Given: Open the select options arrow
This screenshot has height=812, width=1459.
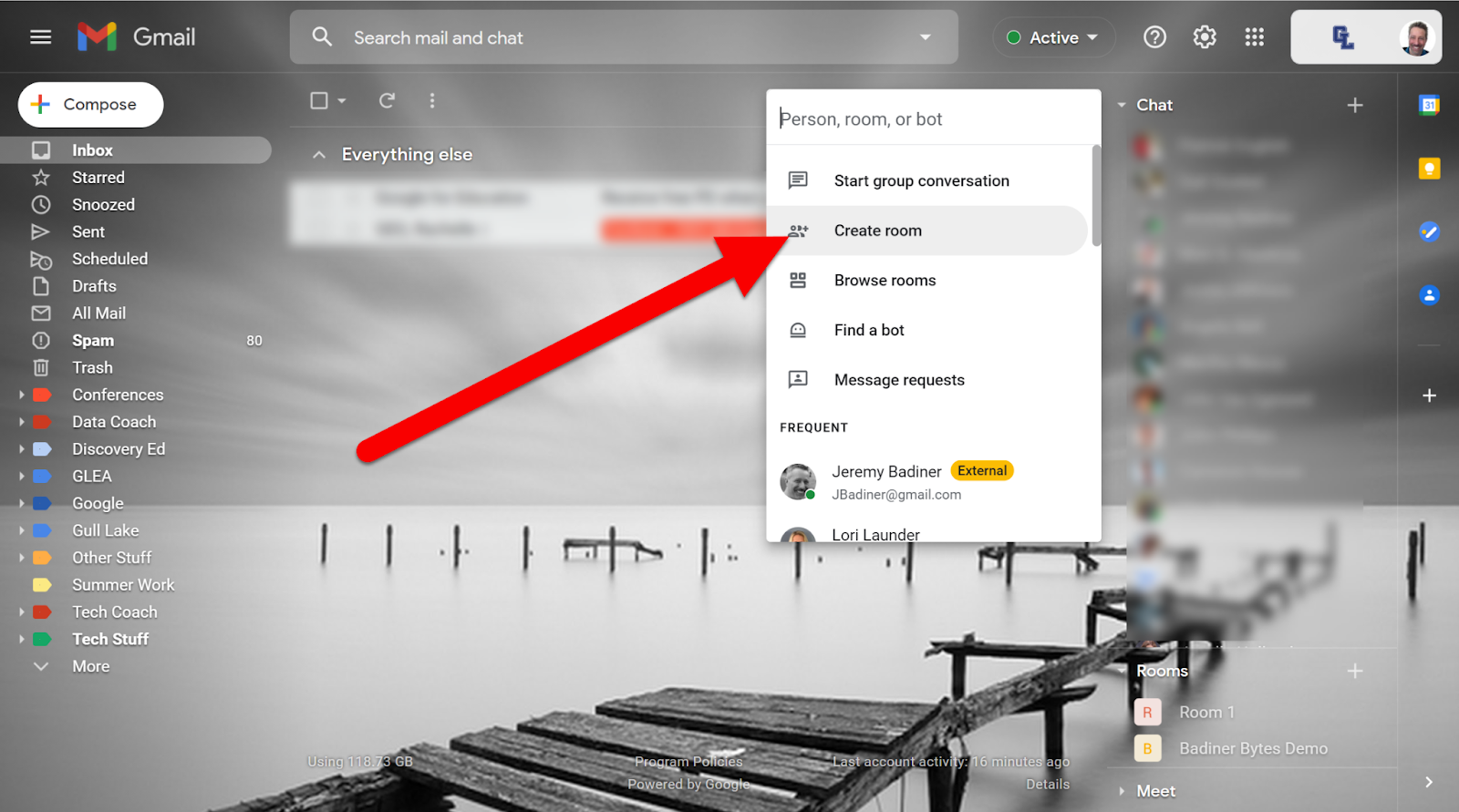Looking at the screenshot, I should click(342, 100).
